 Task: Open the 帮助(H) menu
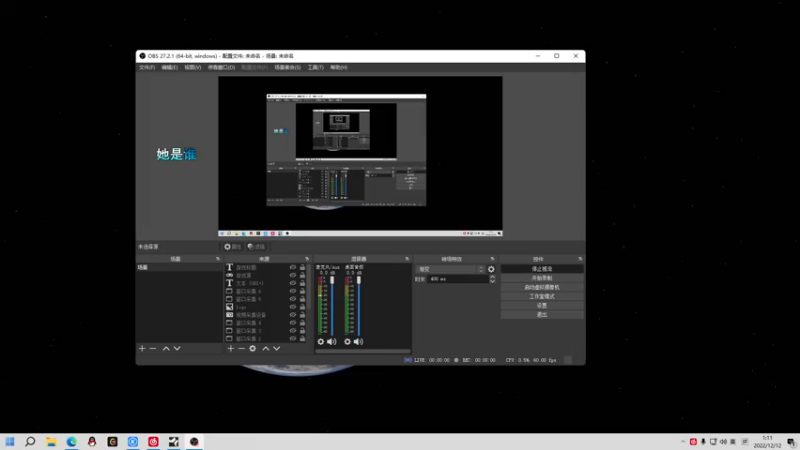click(x=339, y=67)
